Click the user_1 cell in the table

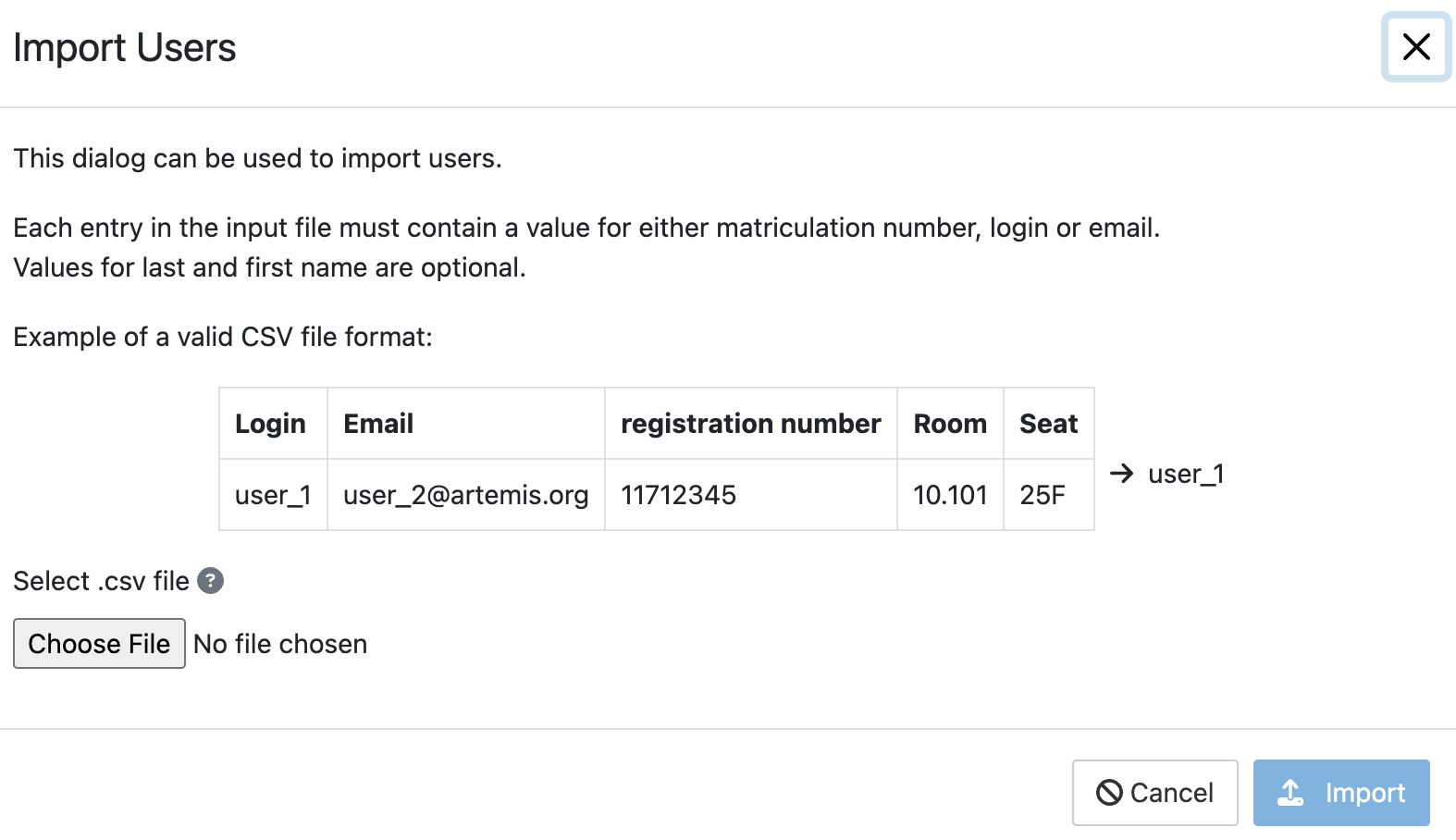point(273,495)
